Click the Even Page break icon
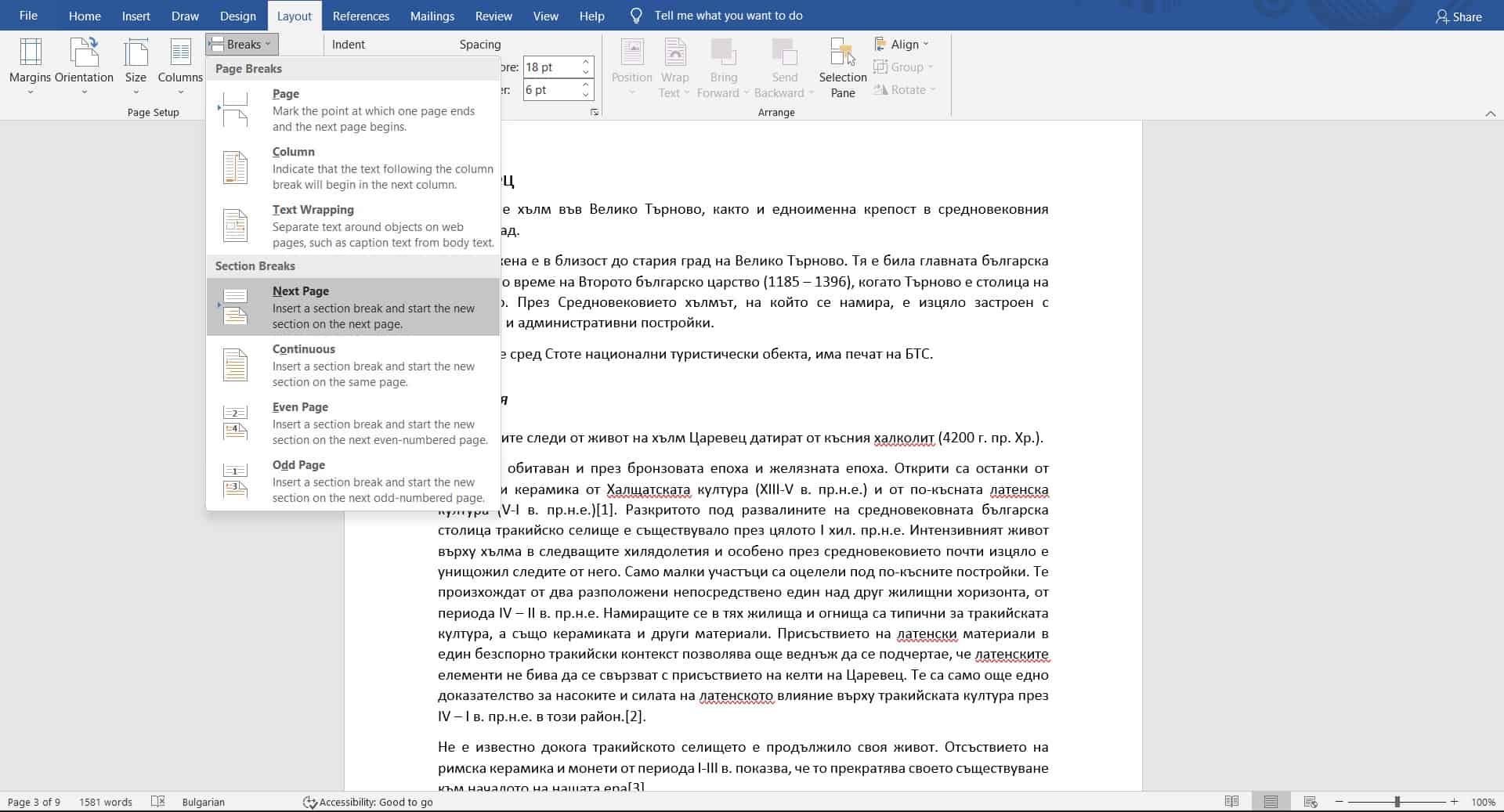The height and width of the screenshot is (812, 1504). pos(235,423)
